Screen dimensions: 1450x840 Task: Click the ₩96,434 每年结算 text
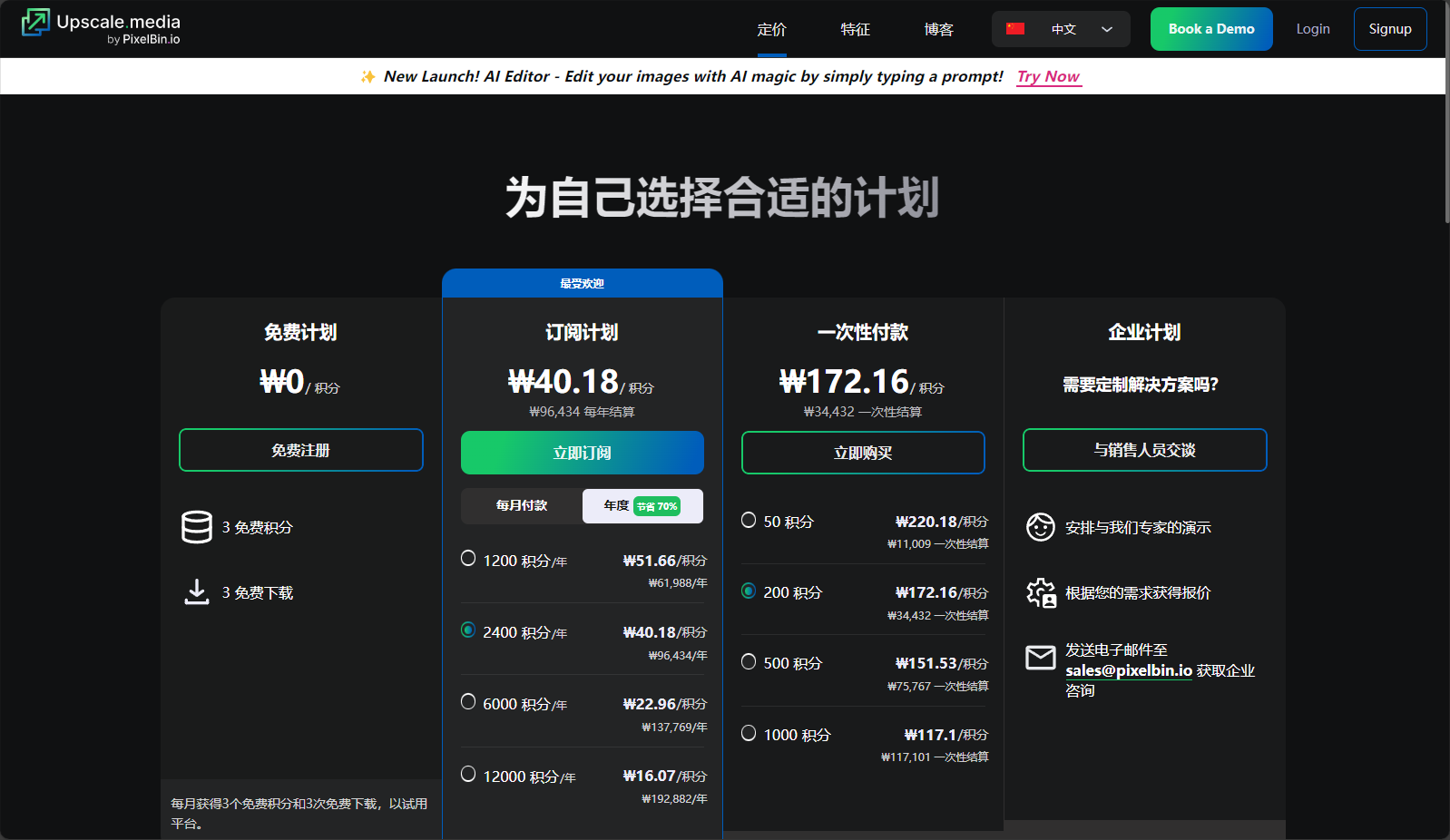(x=583, y=412)
